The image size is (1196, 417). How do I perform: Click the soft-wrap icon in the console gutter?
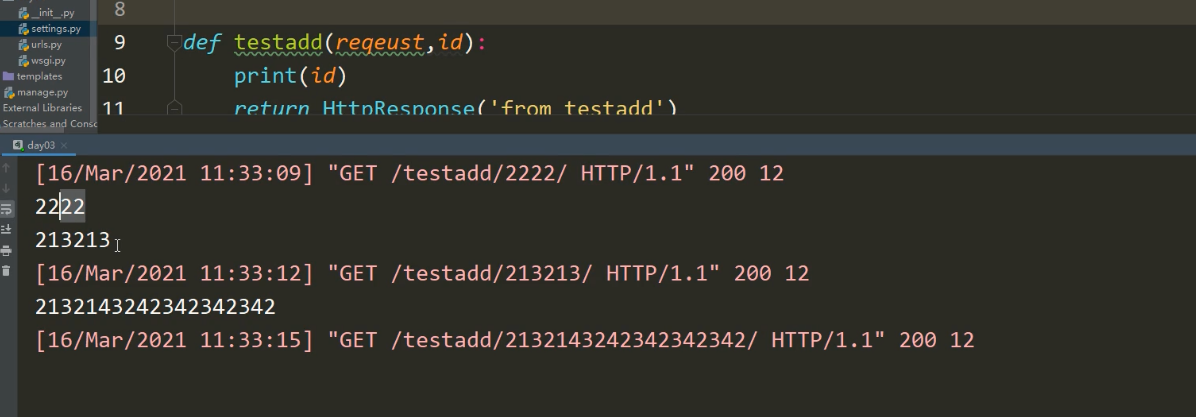coord(7,209)
